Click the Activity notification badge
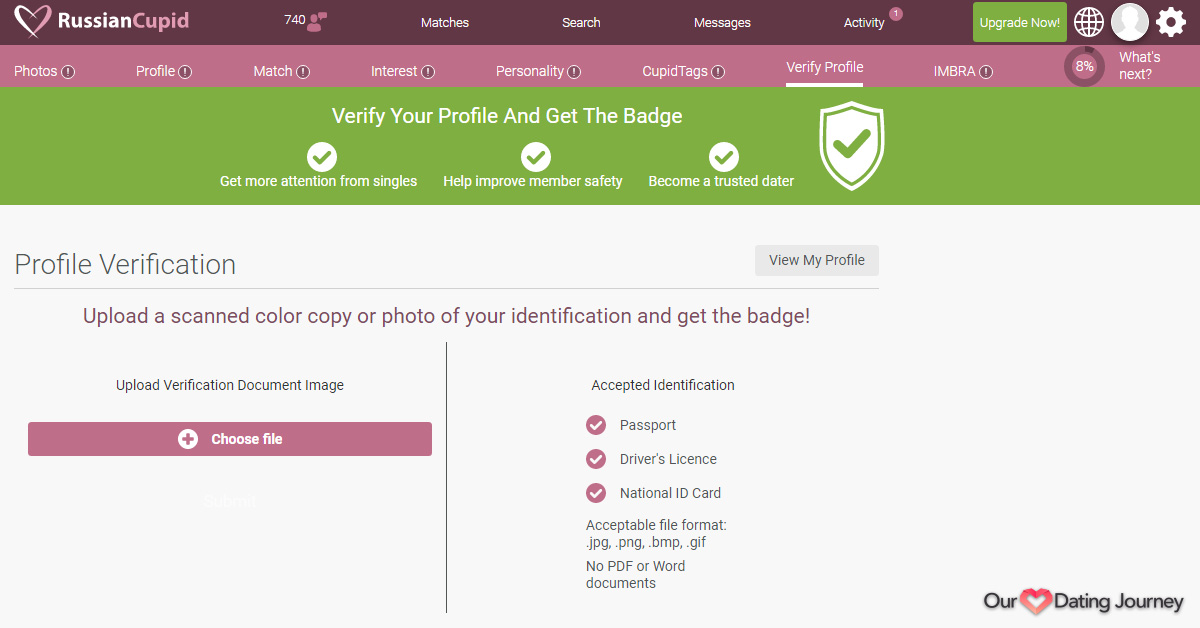The image size is (1200, 628). [x=896, y=13]
